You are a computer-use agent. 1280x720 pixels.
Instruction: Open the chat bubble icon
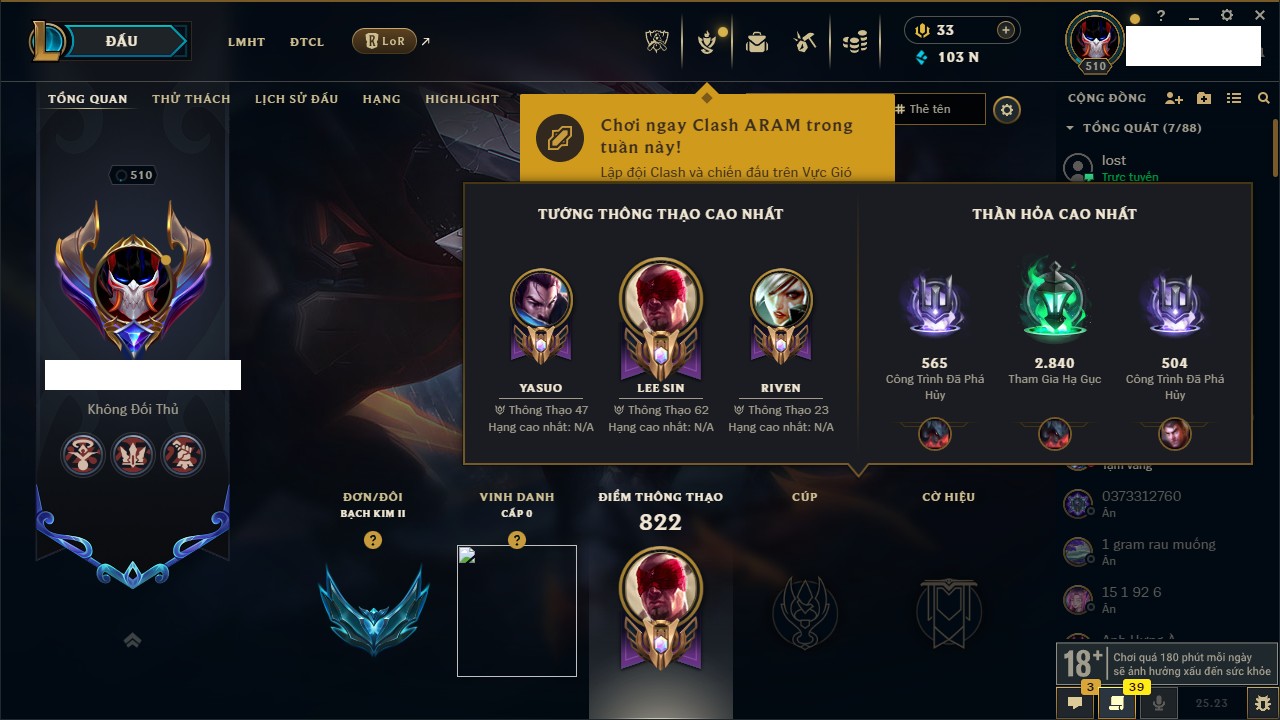coord(1076,703)
